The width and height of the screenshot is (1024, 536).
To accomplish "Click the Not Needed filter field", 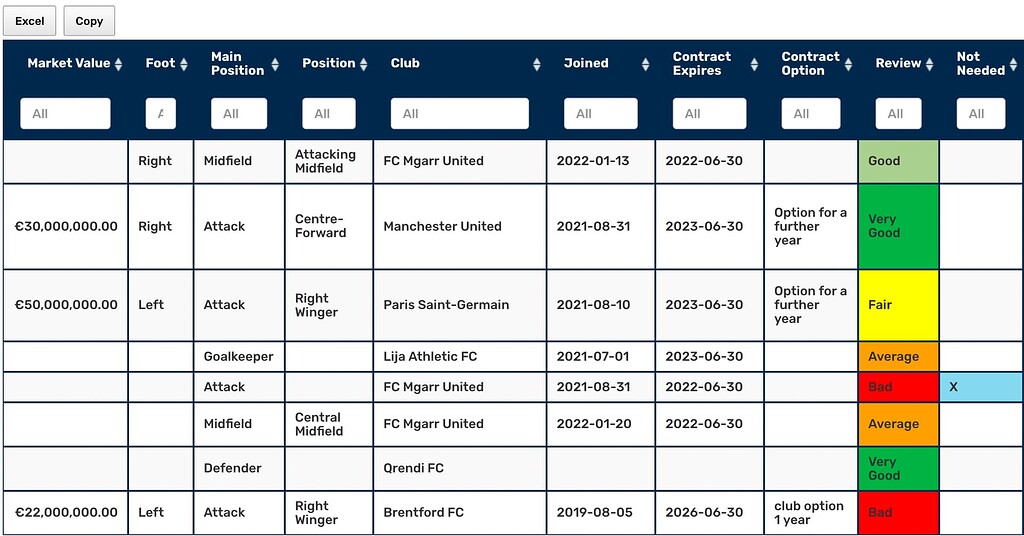I will 981,114.
